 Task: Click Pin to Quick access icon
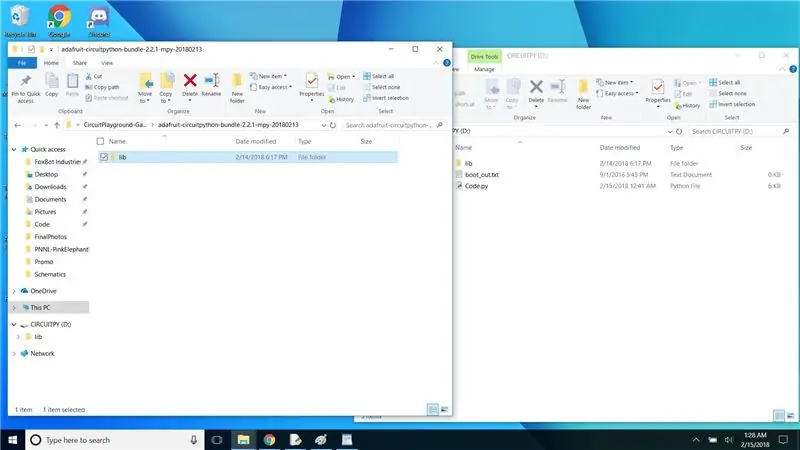pos(26,81)
